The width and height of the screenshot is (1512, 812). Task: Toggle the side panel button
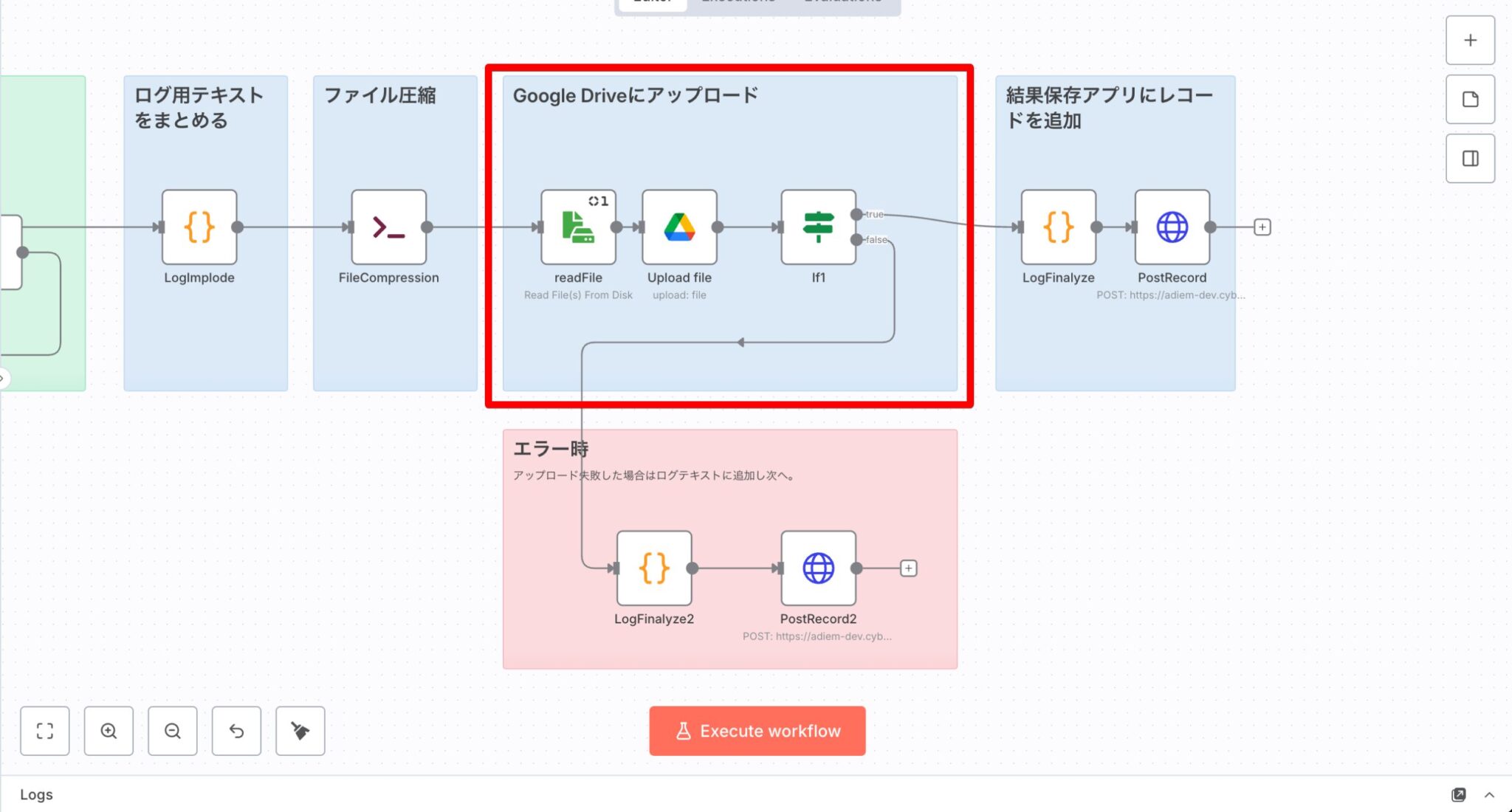pyautogui.click(x=1470, y=158)
